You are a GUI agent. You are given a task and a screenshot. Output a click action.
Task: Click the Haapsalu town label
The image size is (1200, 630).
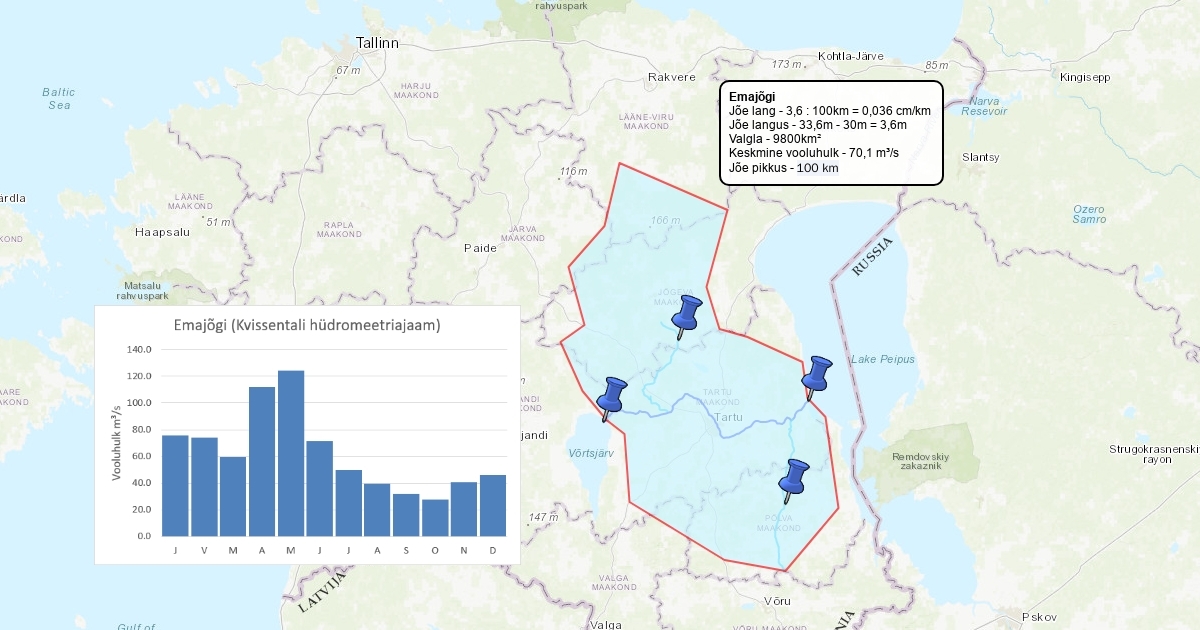point(163,231)
